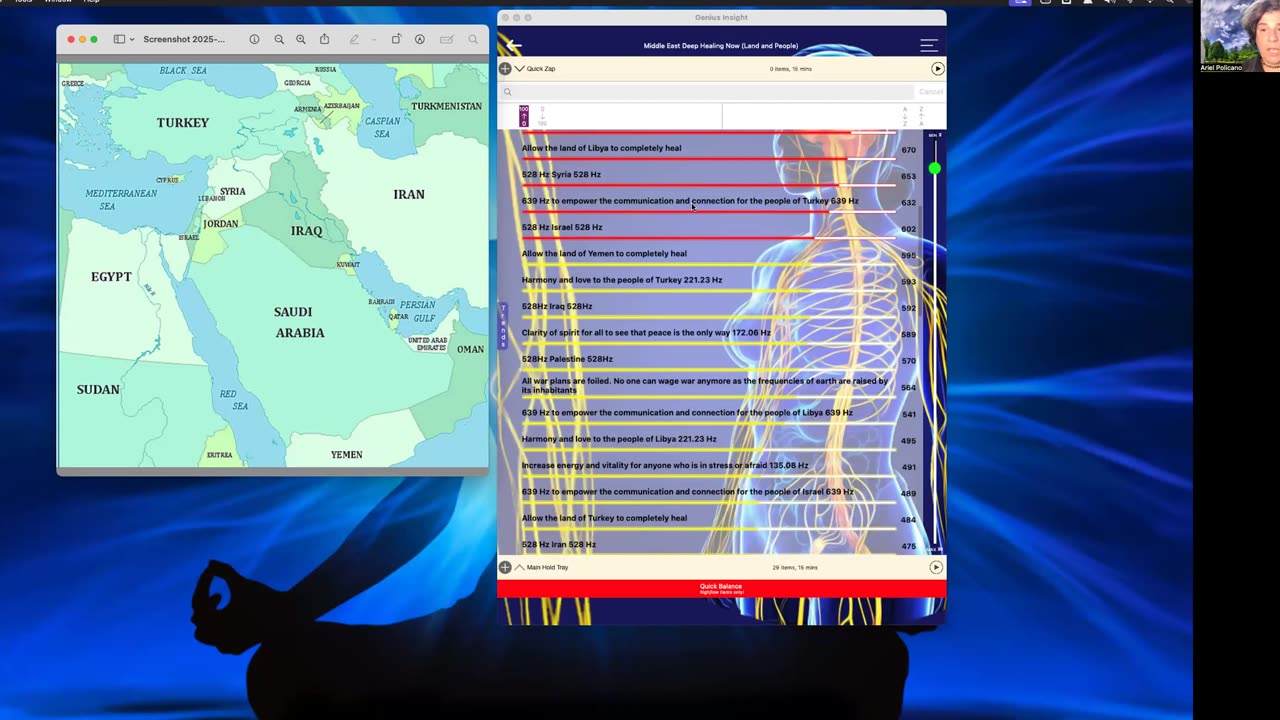Select 'Harmony and love to the people of Libya'

619,439
